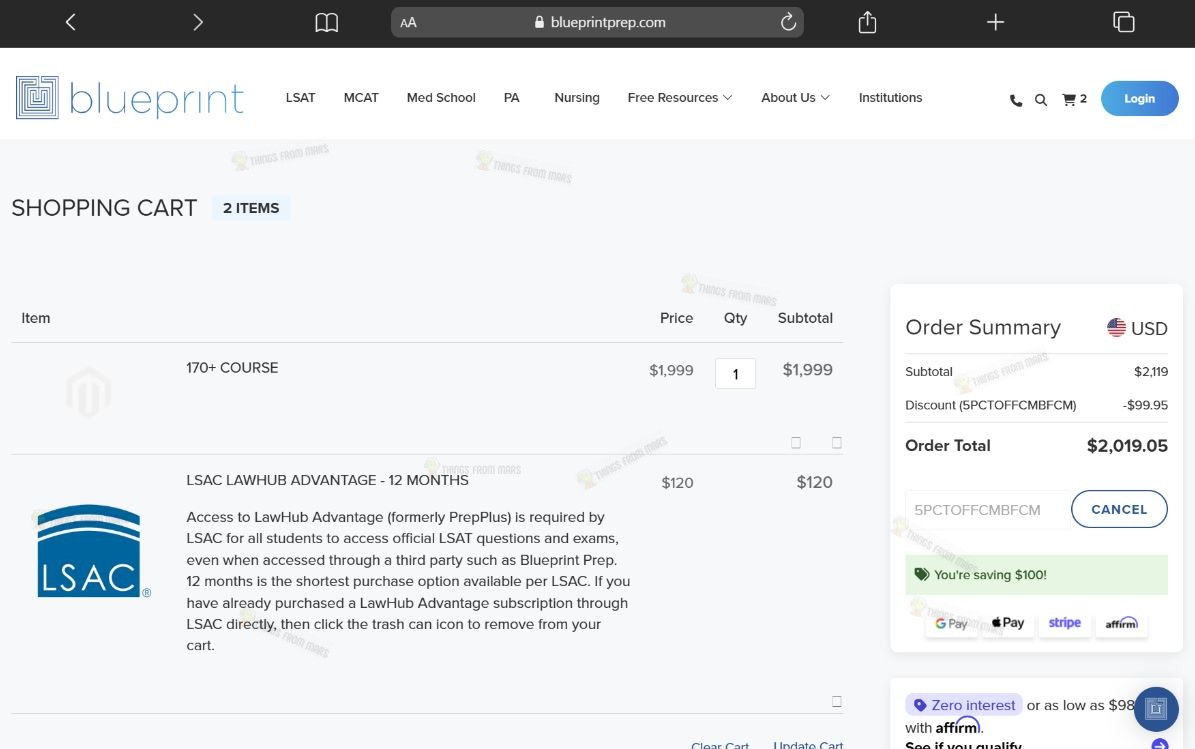Image resolution: width=1195 pixels, height=749 pixels.
Task: Click the summary subtotal $2,119
Action: click(x=1151, y=372)
